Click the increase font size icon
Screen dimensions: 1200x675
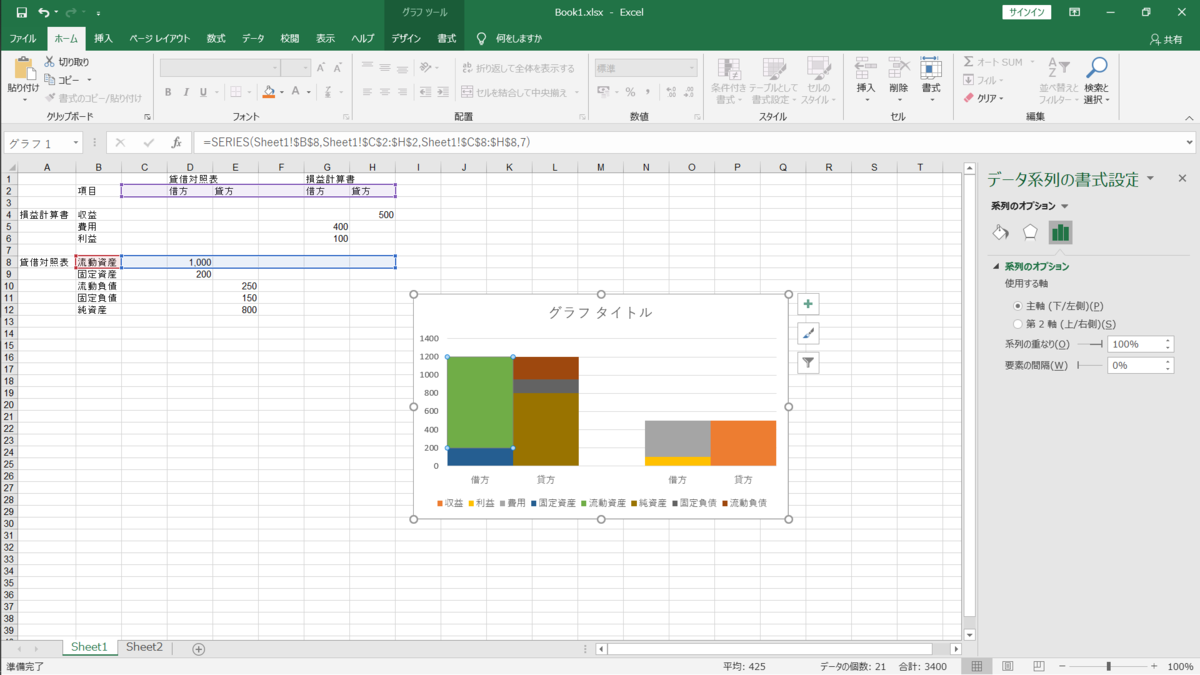pyautogui.click(x=321, y=68)
